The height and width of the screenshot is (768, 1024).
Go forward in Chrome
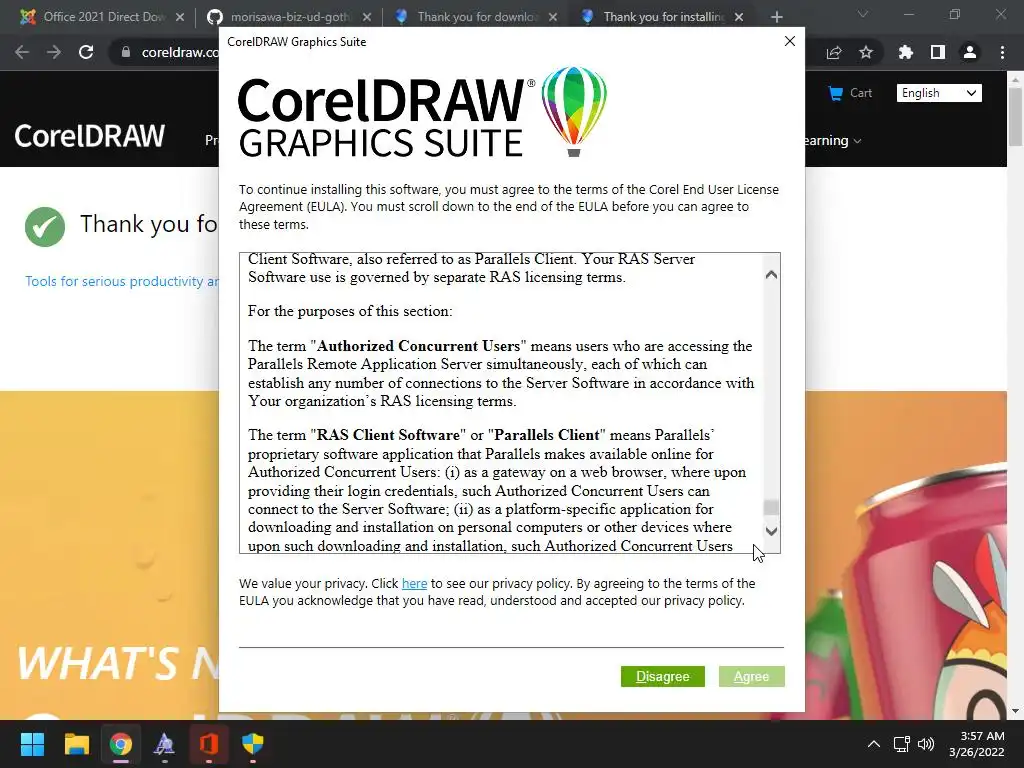(x=54, y=52)
